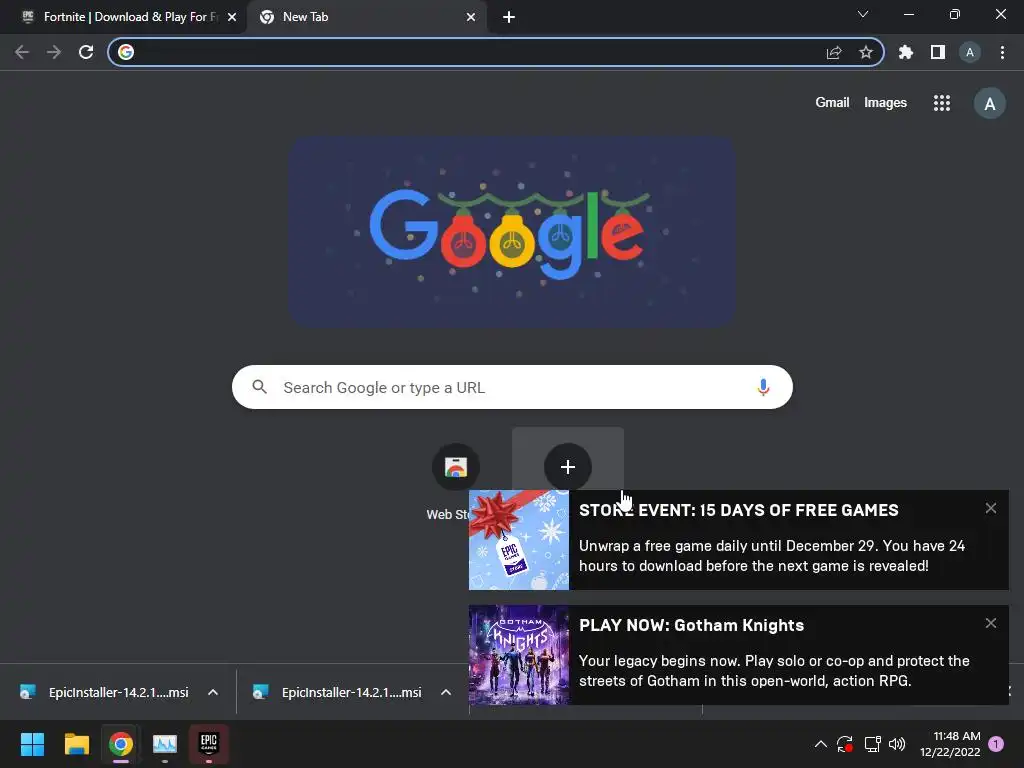1024x768 pixels.
Task: Dismiss the Gotham Knights notification
Action: click(991, 623)
